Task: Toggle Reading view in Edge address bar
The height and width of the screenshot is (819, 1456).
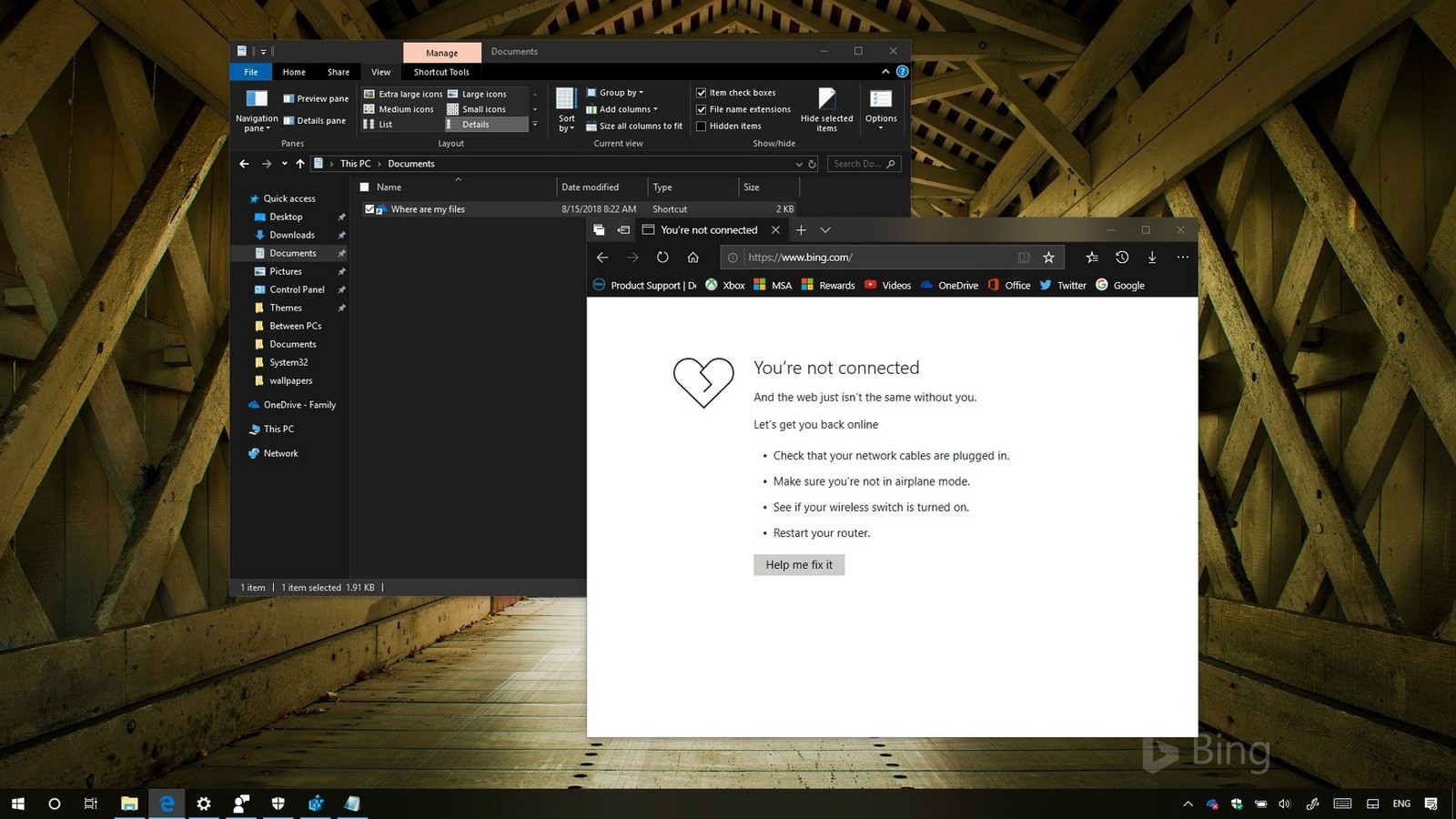Action: click(1024, 258)
